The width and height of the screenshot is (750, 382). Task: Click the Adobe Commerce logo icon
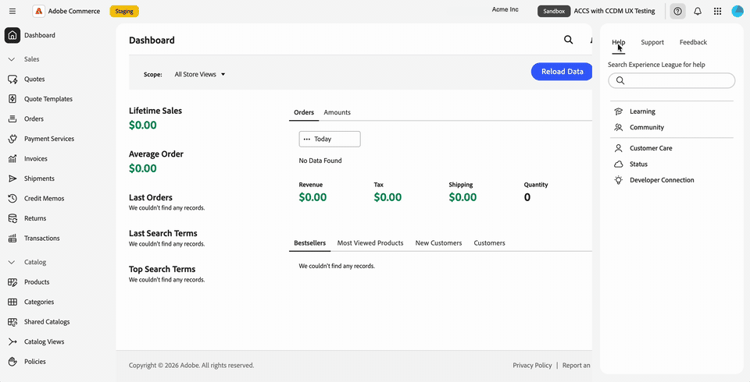tap(39, 11)
